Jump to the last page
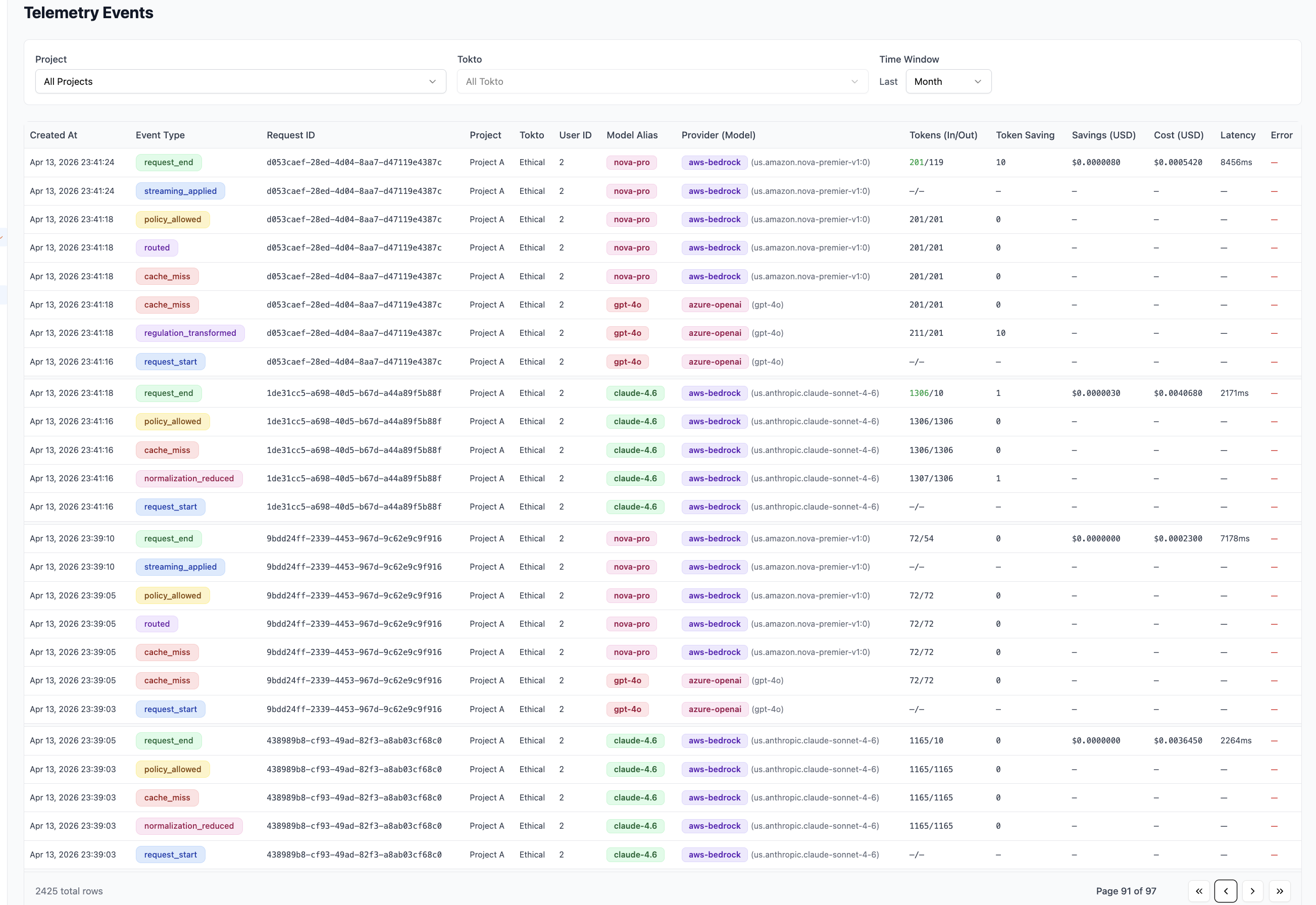 [x=1280, y=891]
